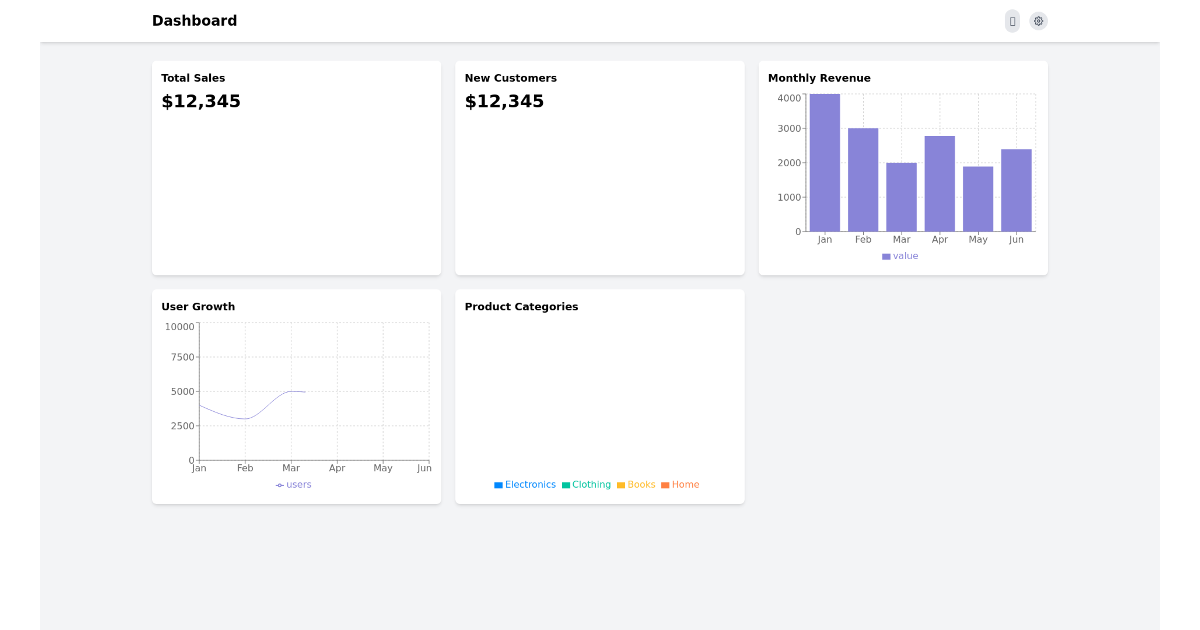
Task: Select the Product Categories card title
Action: click(521, 306)
